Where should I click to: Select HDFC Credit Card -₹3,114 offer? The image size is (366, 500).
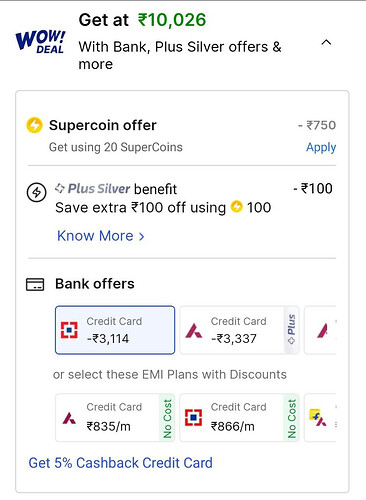[x=115, y=330]
